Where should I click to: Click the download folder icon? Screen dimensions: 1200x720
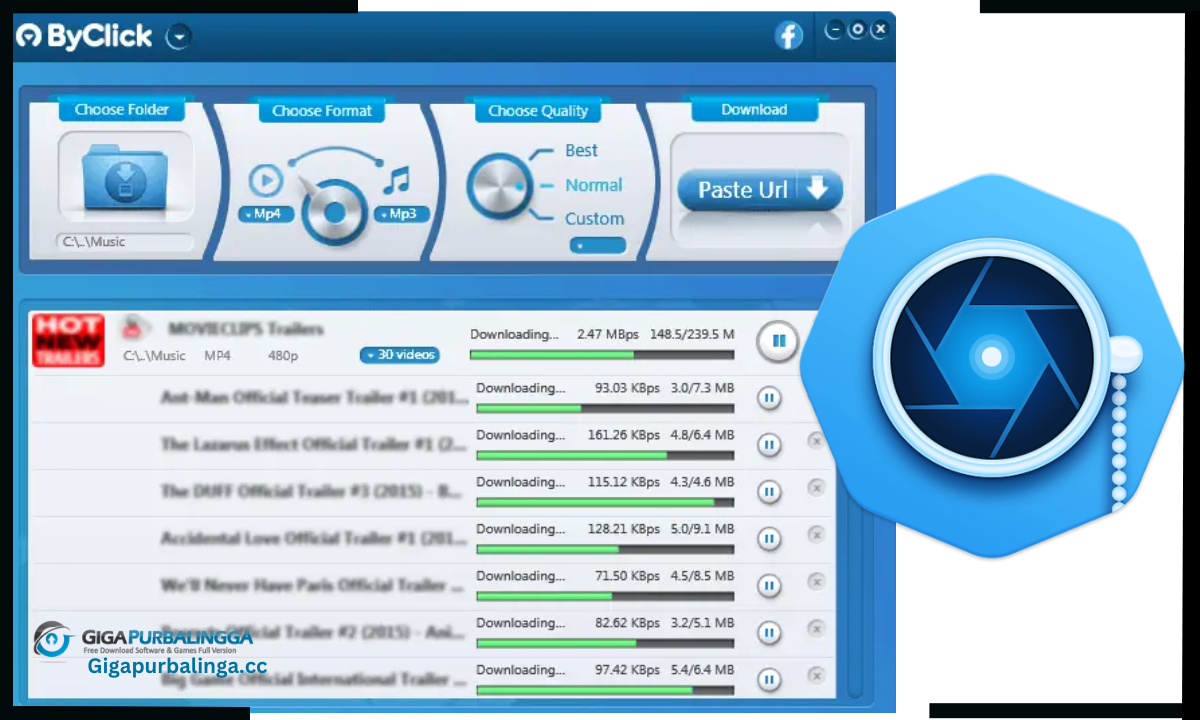pyautogui.click(x=125, y=180)
